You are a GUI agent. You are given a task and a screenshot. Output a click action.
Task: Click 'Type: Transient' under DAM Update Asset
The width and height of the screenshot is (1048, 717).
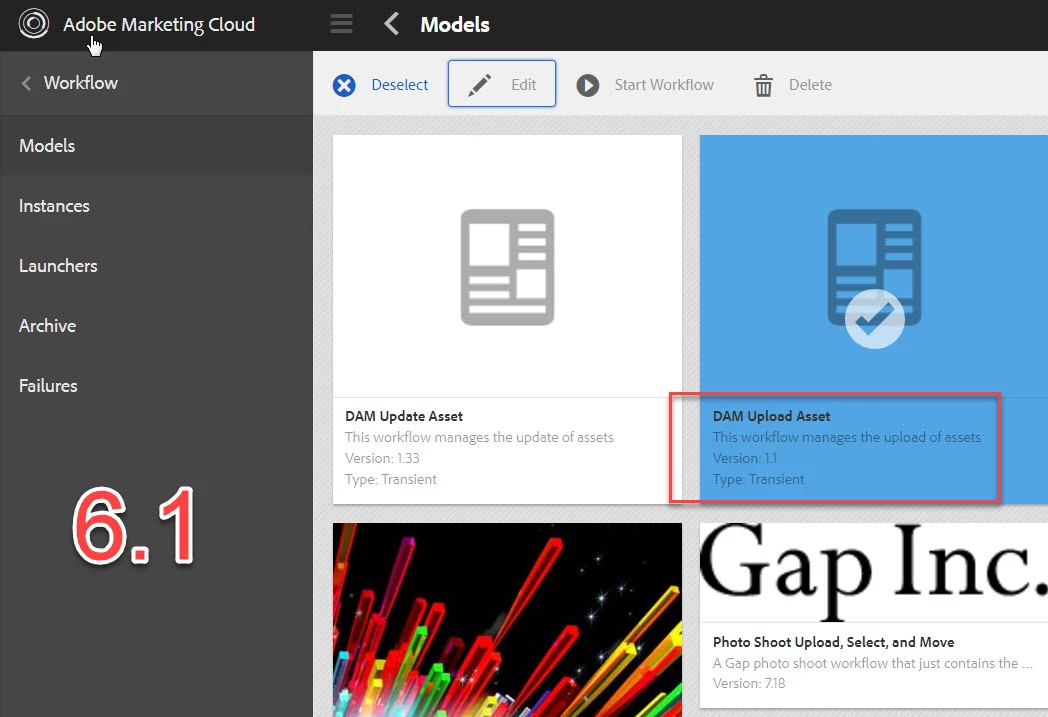coord(391,479)
